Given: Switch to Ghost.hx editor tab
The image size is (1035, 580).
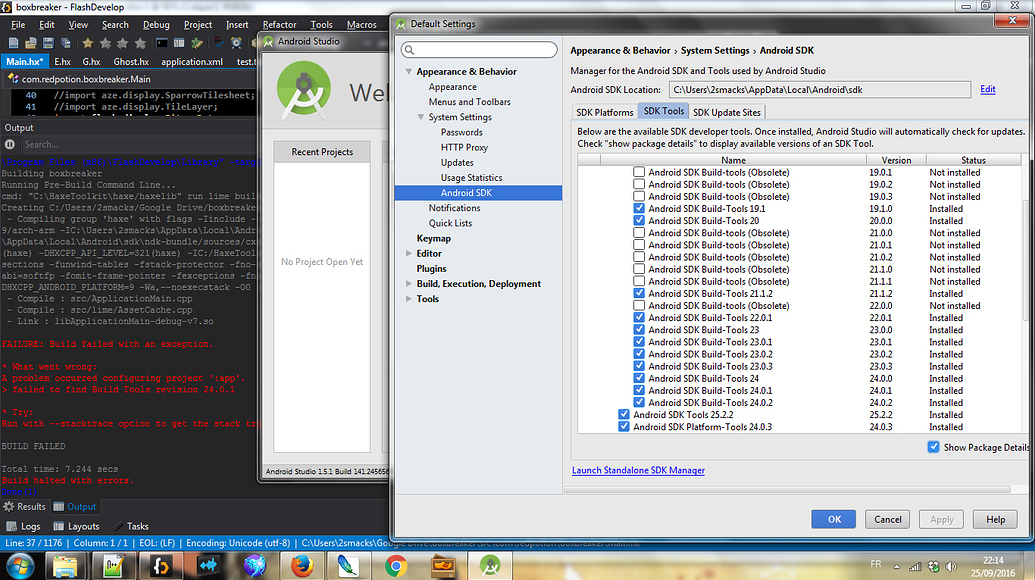Looking at the screenshot, I should pos(131,61).
